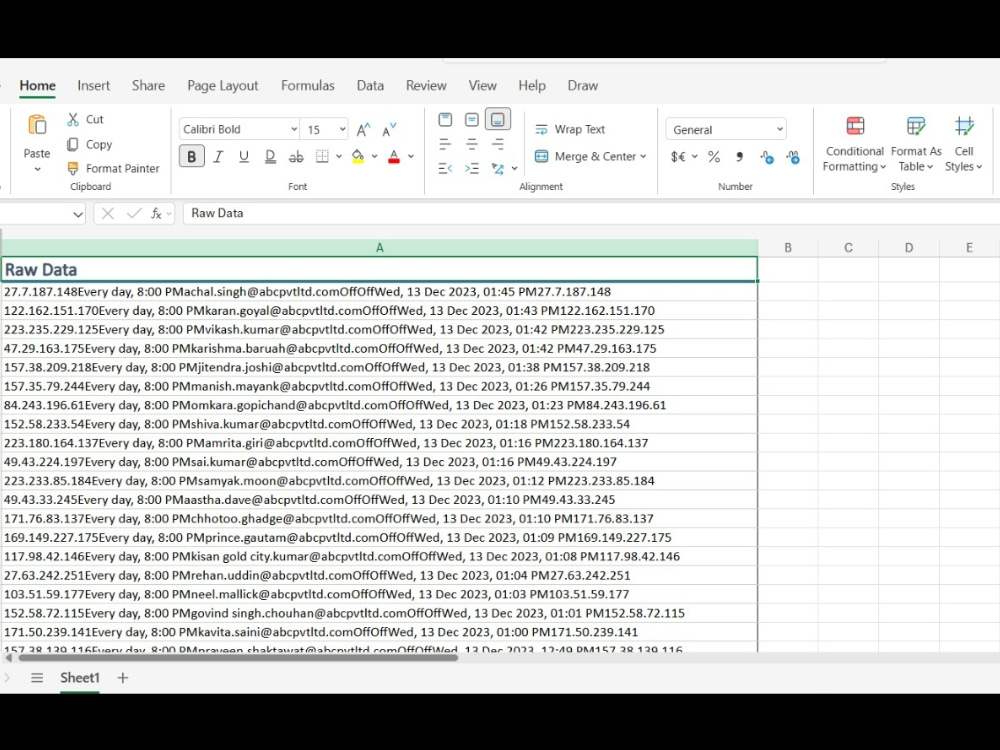Expand Merge & Center dropdown arrow
The height and width of the screenshot is (750, 1000).
[x=643, y=157]
